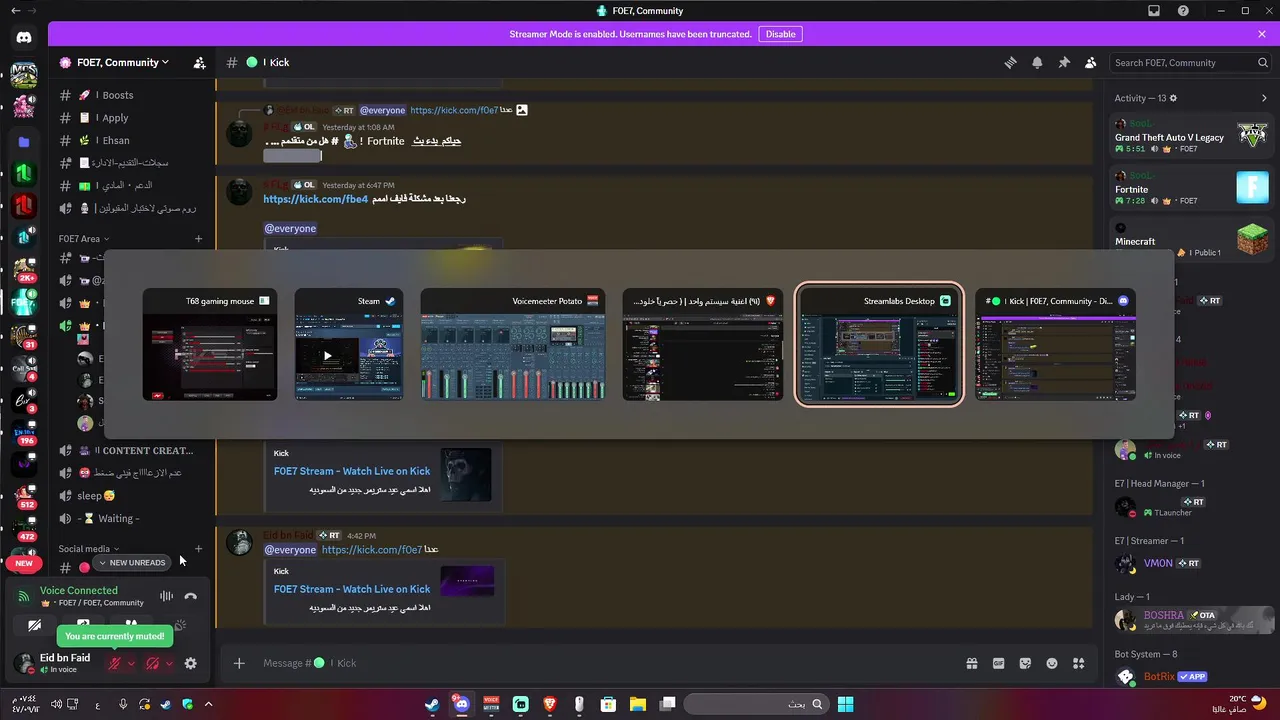Open microphone input options arrow
1280x720 pixels.
click(x=131, y=663)
